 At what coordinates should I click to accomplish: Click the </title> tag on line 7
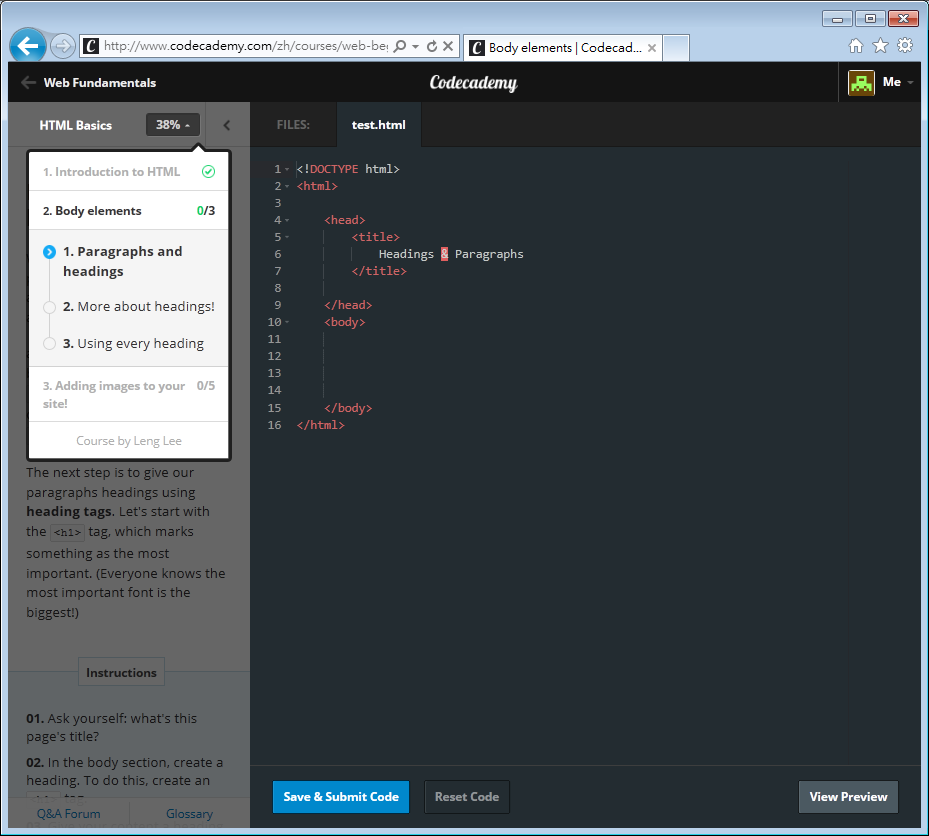point(379,271)
